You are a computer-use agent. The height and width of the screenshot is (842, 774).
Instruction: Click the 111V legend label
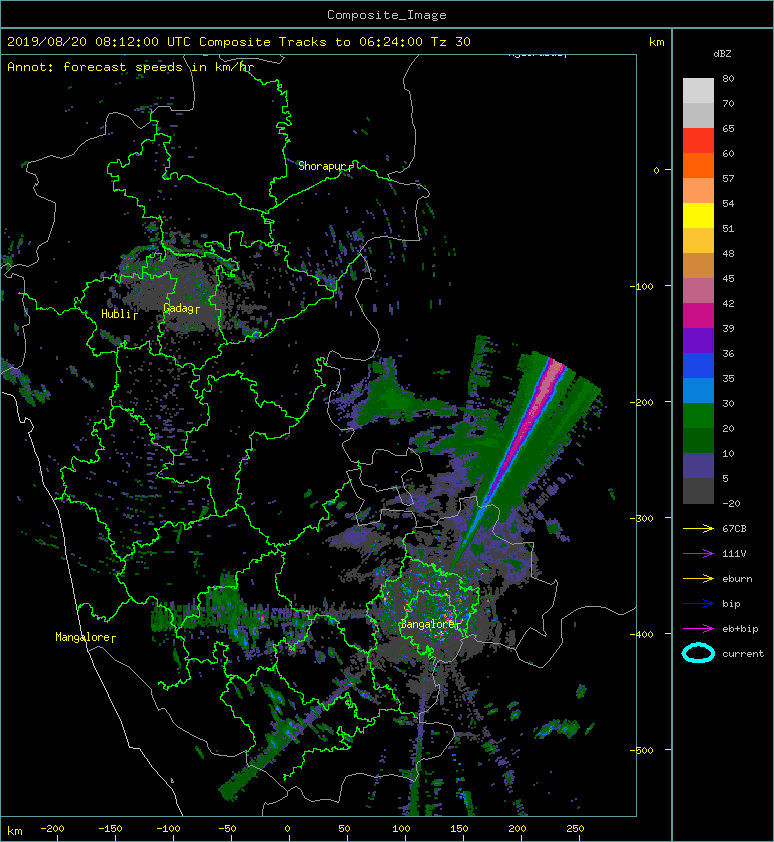(734, 554)
